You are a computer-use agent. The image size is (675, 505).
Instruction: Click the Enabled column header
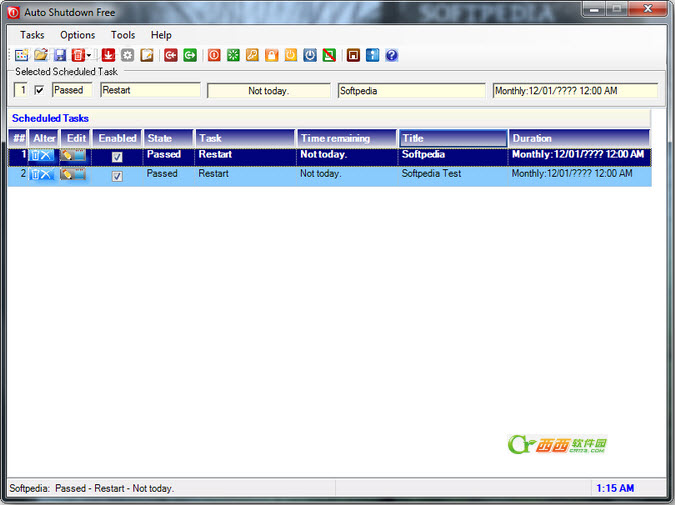(118, 138)
